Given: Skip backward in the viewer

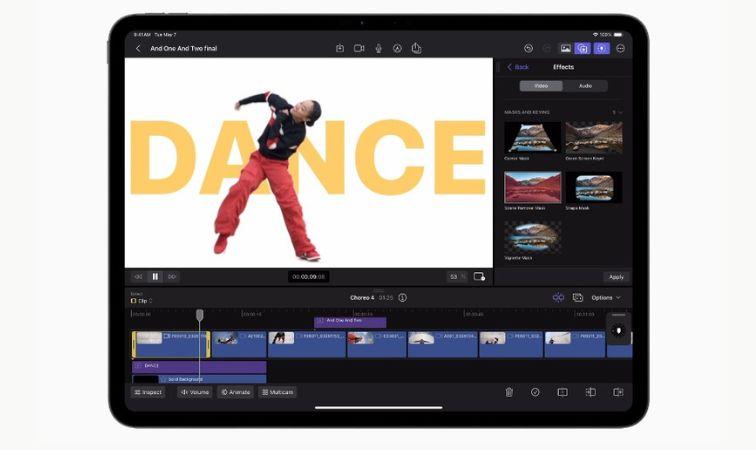Looking at the screenshot, I should coord(138,276).
